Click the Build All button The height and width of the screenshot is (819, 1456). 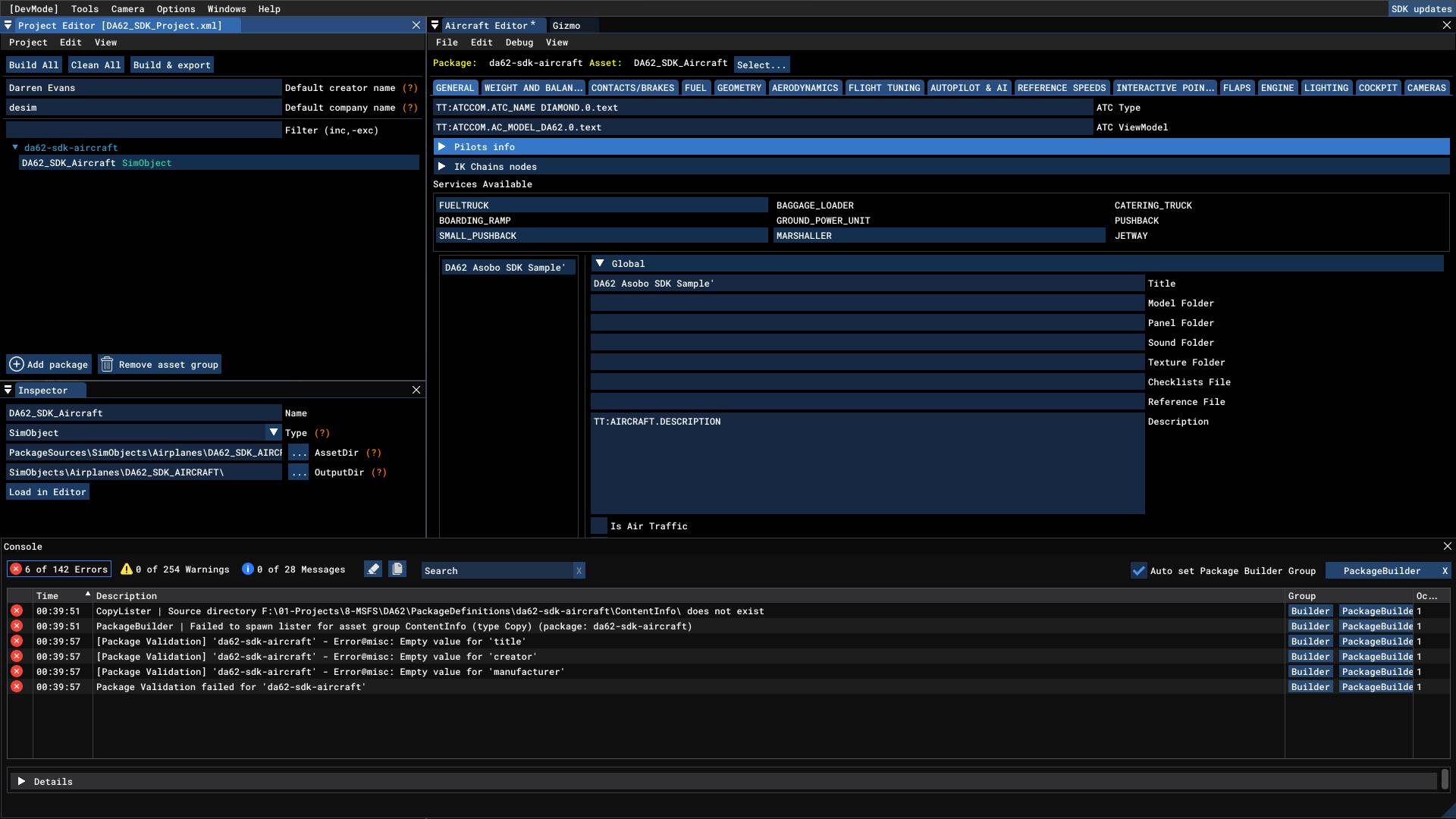pyautogui.click(x=33, y=64)
